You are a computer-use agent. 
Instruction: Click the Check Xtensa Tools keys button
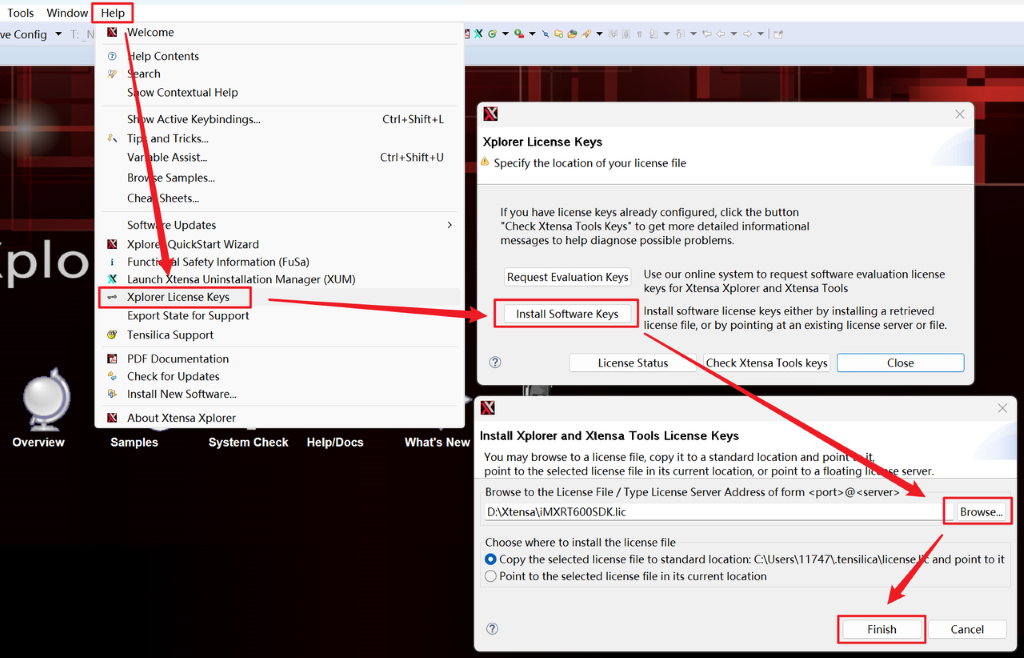pyautogui.click(x=766, y=363)
